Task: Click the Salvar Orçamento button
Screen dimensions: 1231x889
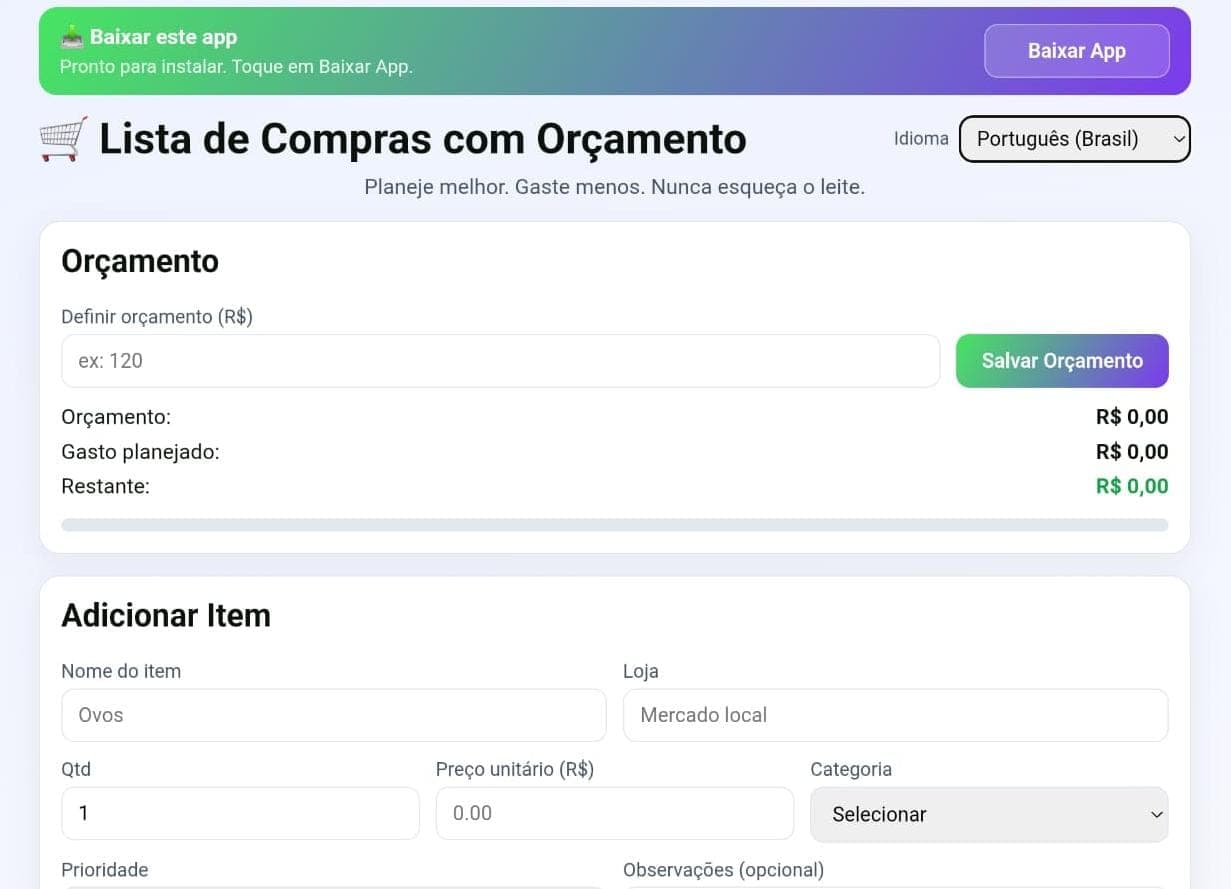Action: [x=1062, y=361]
